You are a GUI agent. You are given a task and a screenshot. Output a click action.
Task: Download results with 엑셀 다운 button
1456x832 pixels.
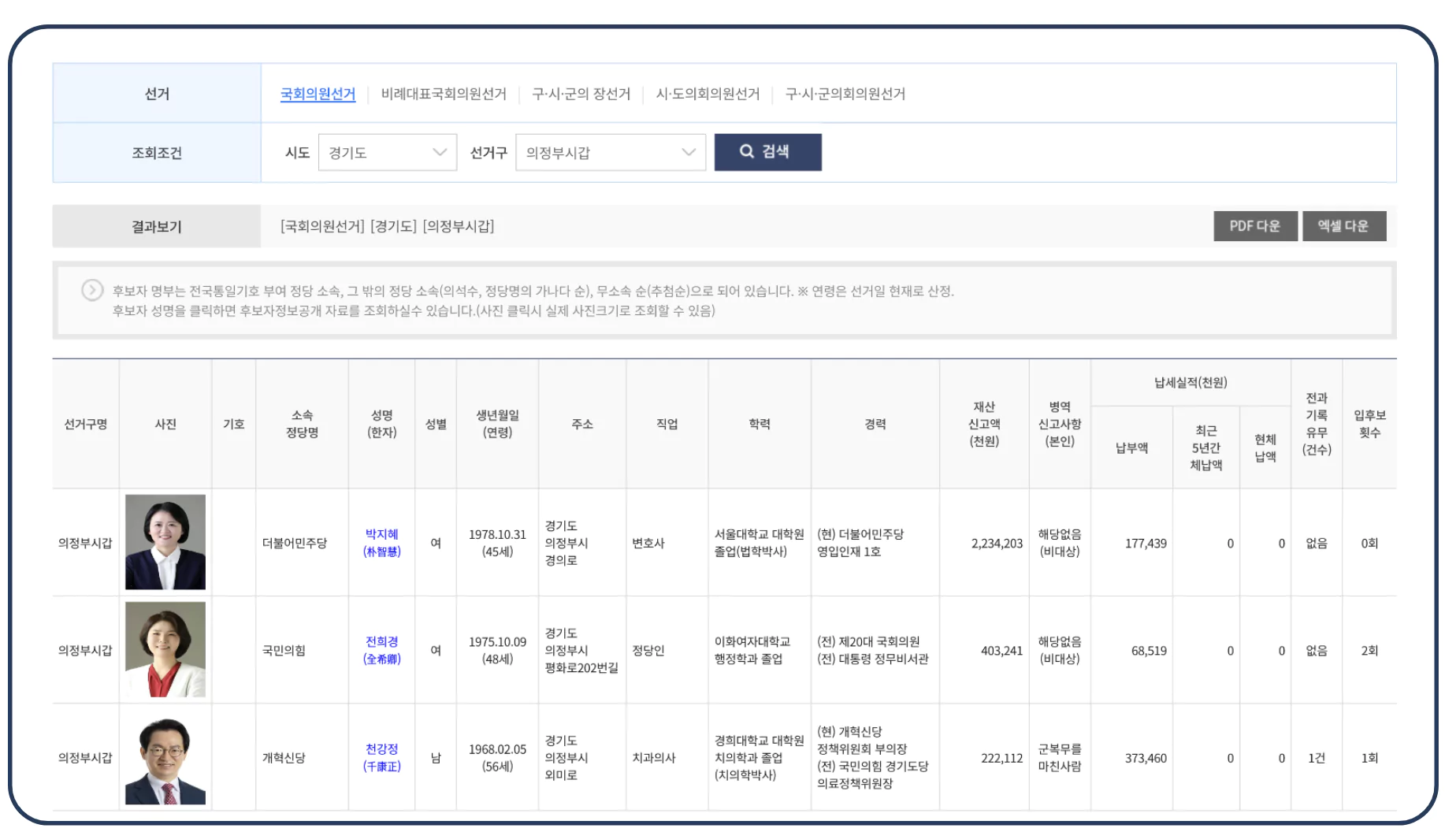[x=1344, y=226]
